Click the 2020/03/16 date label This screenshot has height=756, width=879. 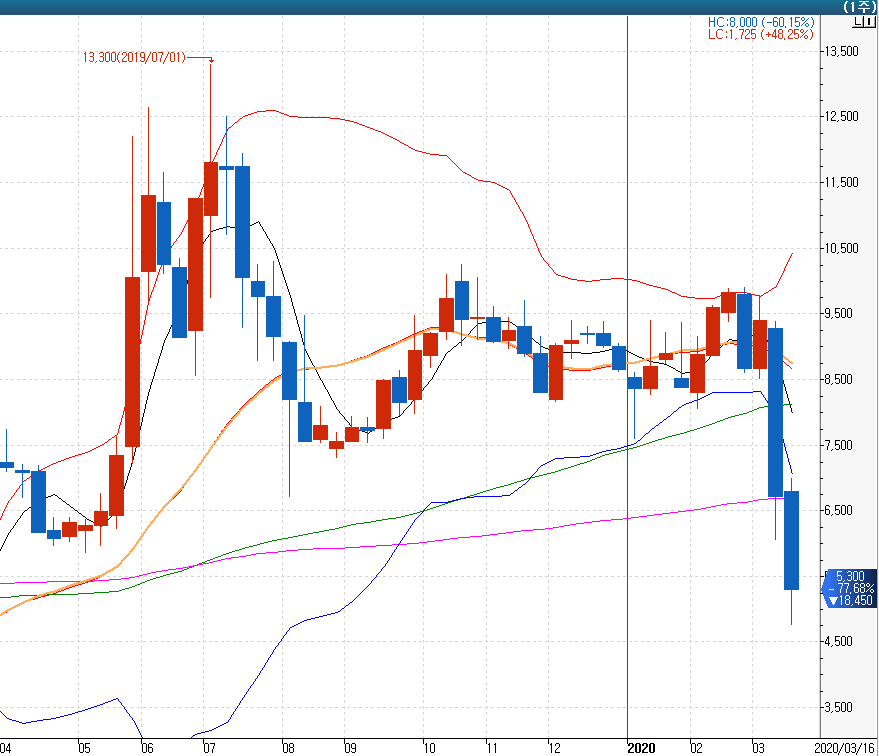[844, 746]
